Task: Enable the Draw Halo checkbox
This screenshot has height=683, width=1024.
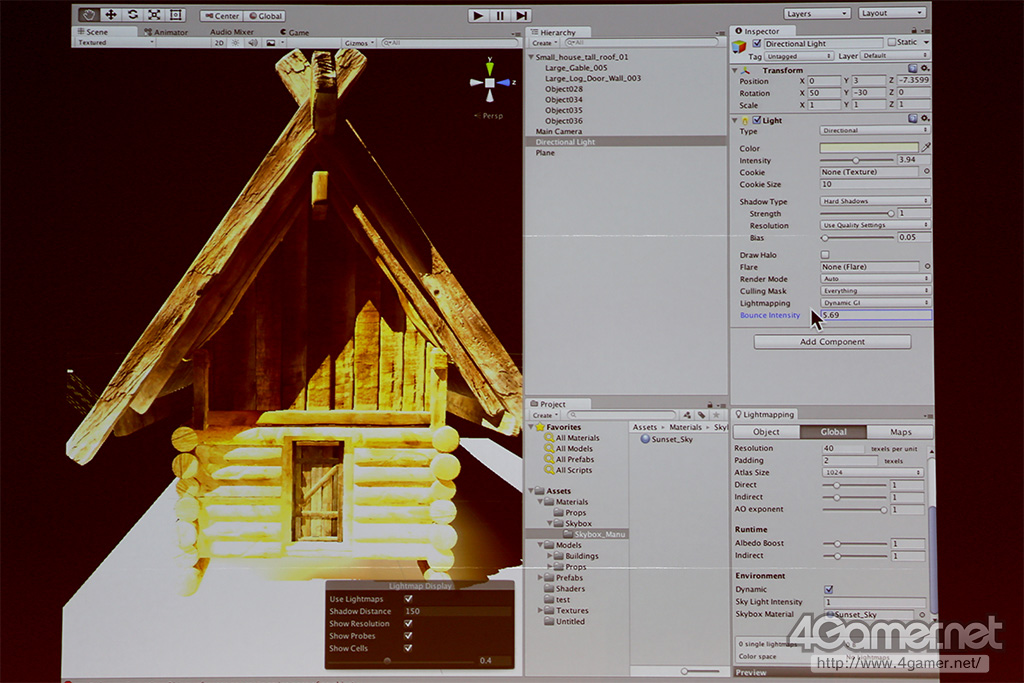Action: point(825,255)
